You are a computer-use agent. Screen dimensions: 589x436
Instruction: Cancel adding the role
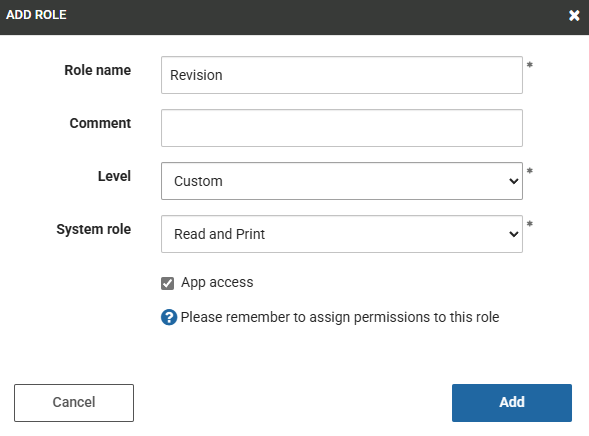[x=74, y=403]
